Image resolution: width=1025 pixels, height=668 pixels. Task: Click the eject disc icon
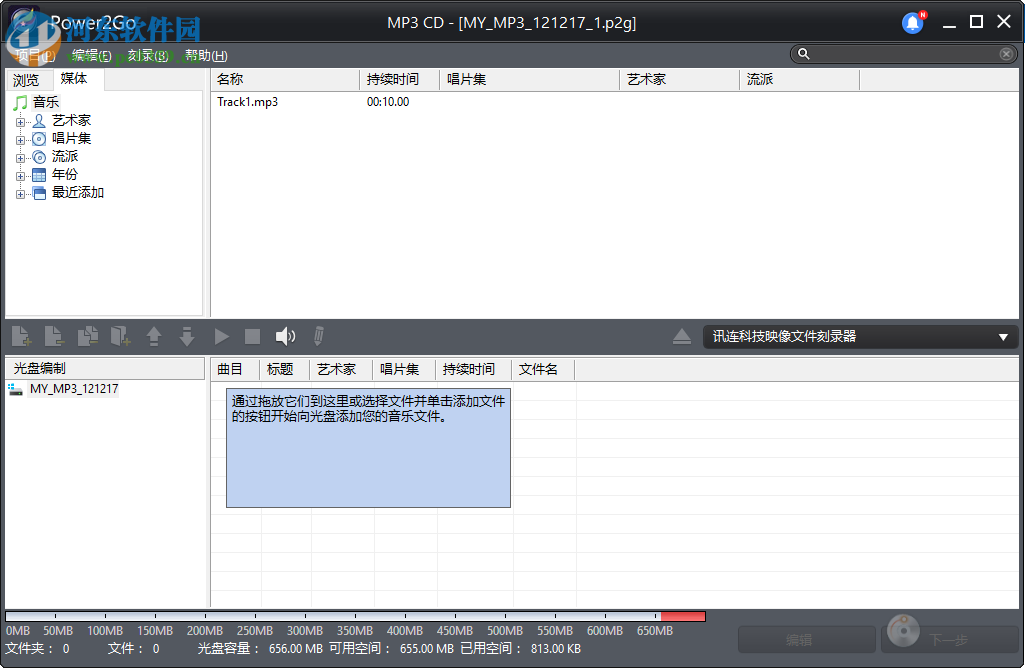click(682, 336)
